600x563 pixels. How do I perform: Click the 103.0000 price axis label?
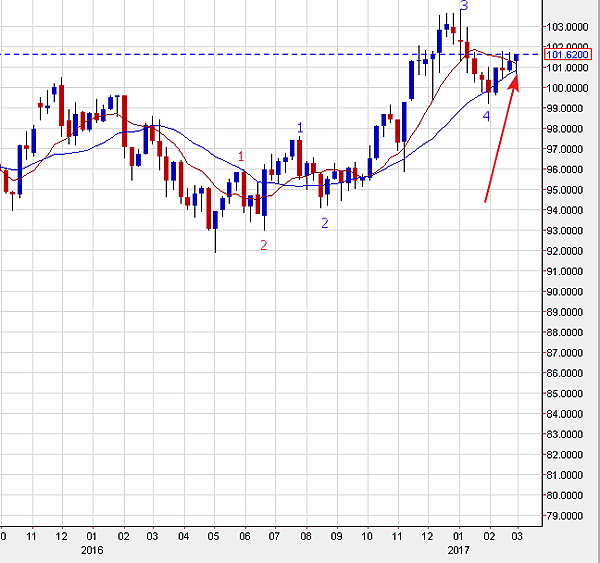click(567, 27)
